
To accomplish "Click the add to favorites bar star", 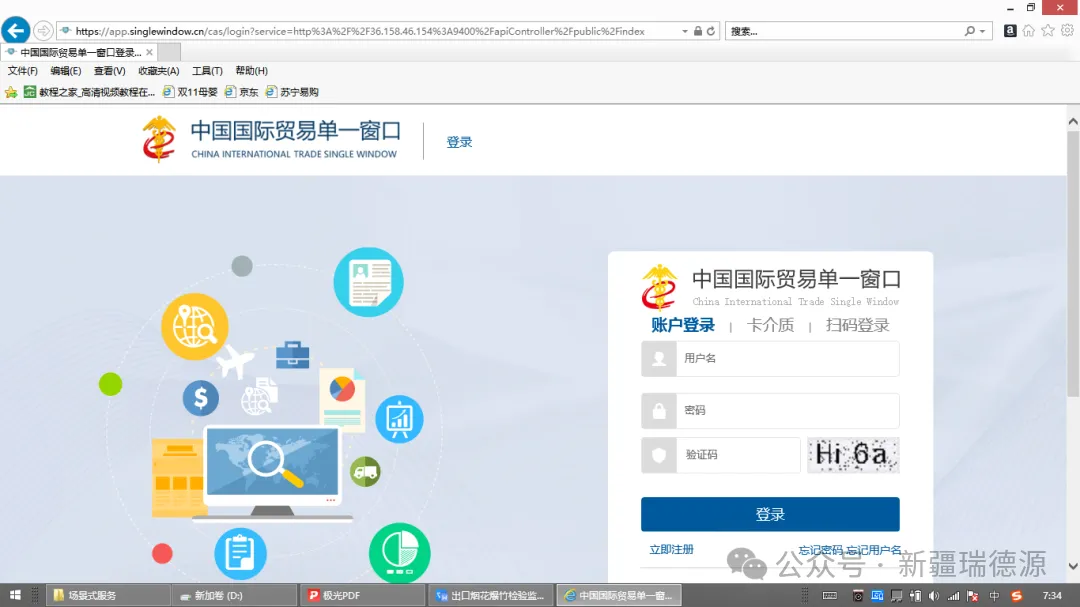I will [x=11, y=92].
